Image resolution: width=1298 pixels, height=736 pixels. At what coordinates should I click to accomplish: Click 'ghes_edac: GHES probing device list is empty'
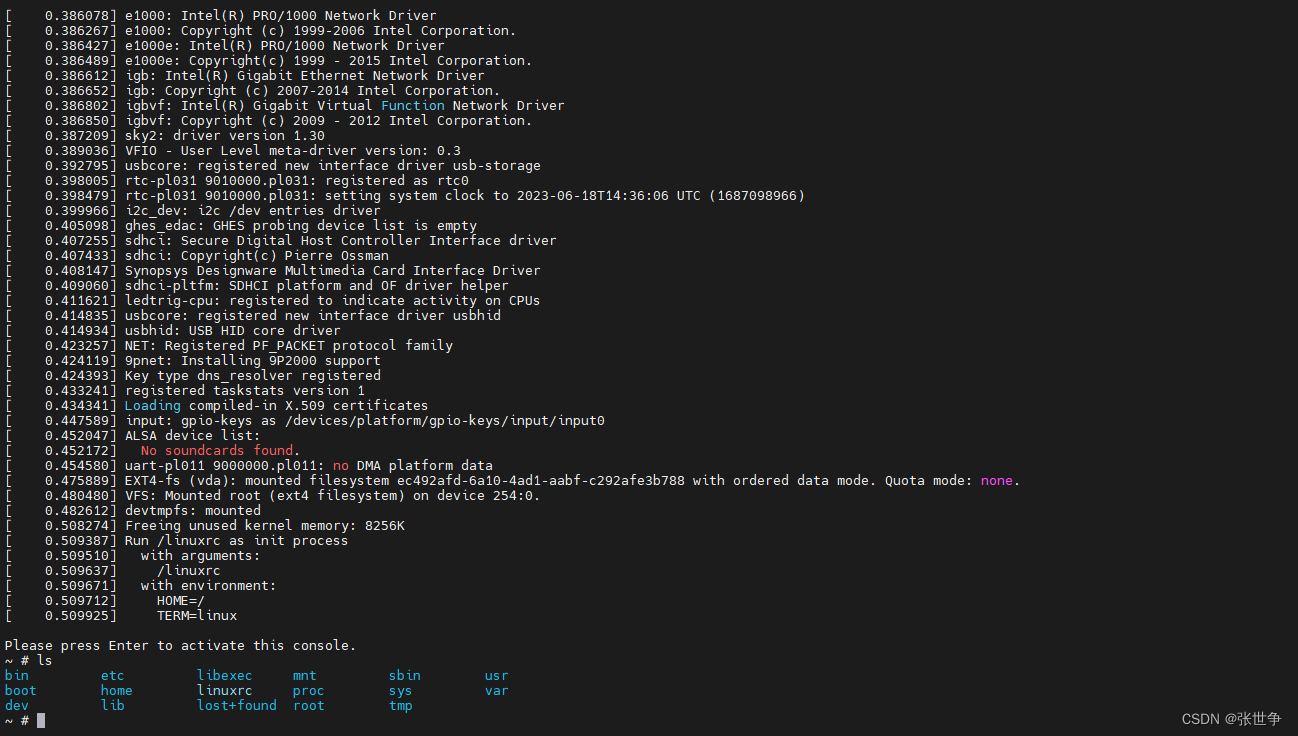(301, 226)
